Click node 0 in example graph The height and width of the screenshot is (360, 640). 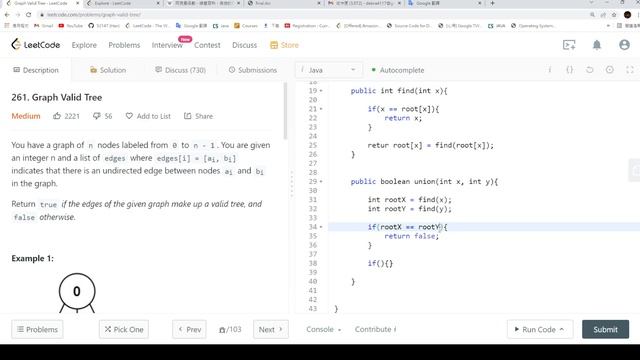click(77, 291)
